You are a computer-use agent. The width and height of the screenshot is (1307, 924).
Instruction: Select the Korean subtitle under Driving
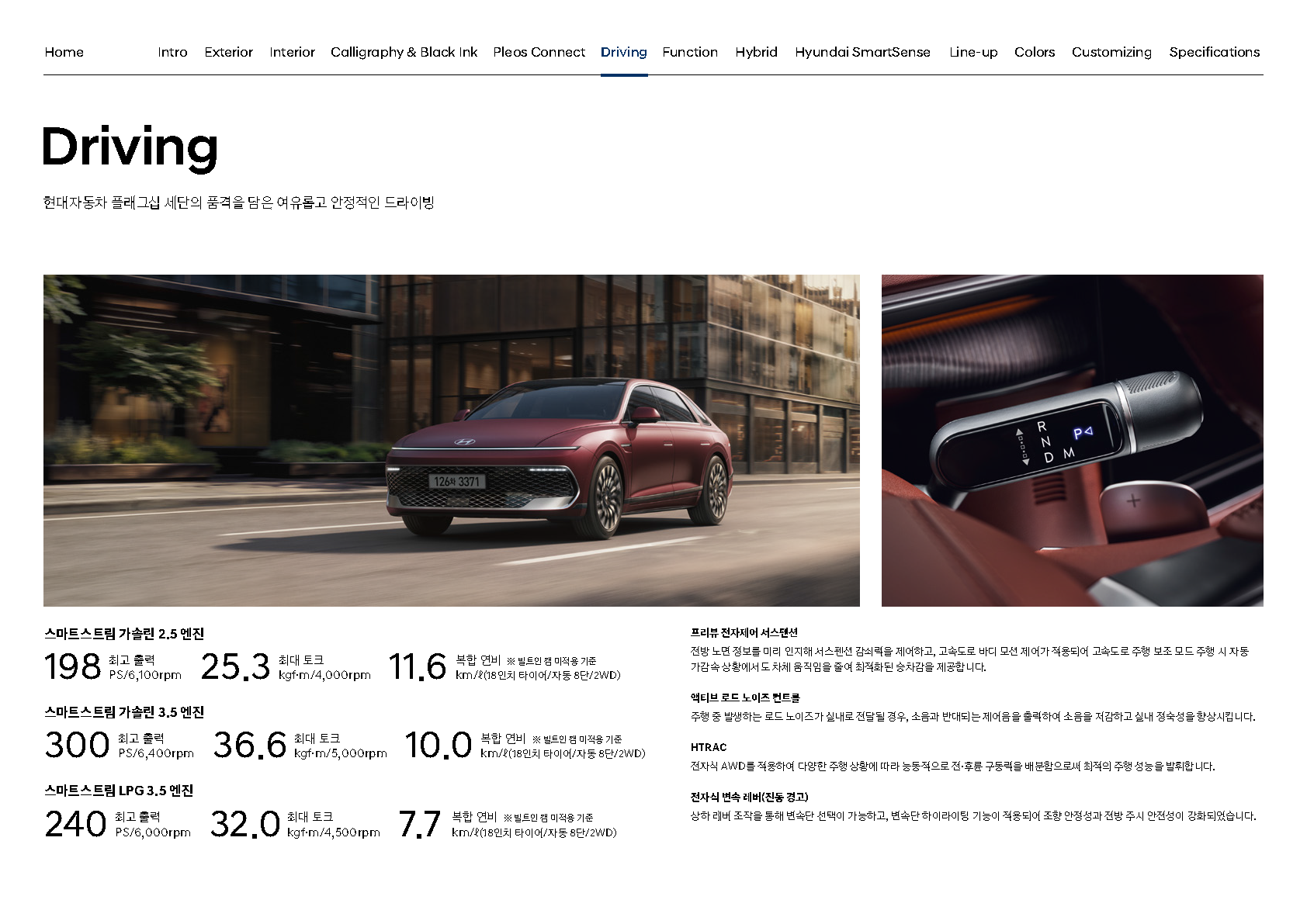point(238,202)
